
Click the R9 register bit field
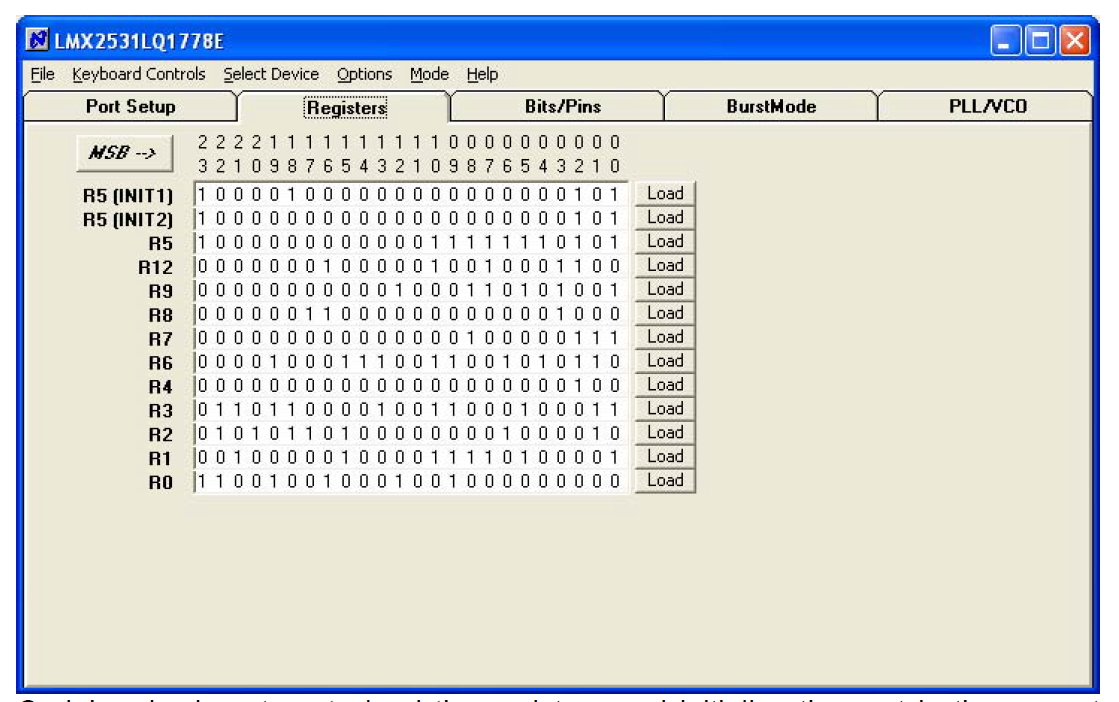pos(410,290)
